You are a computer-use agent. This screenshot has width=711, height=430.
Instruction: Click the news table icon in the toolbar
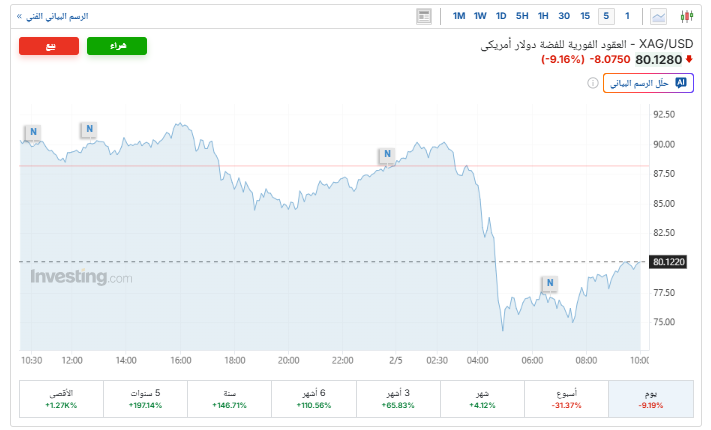click(x=424, y=16)
